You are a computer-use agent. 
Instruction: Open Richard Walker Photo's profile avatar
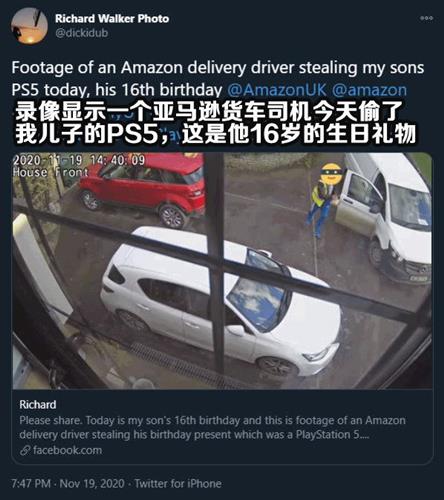tap(29, 26)
